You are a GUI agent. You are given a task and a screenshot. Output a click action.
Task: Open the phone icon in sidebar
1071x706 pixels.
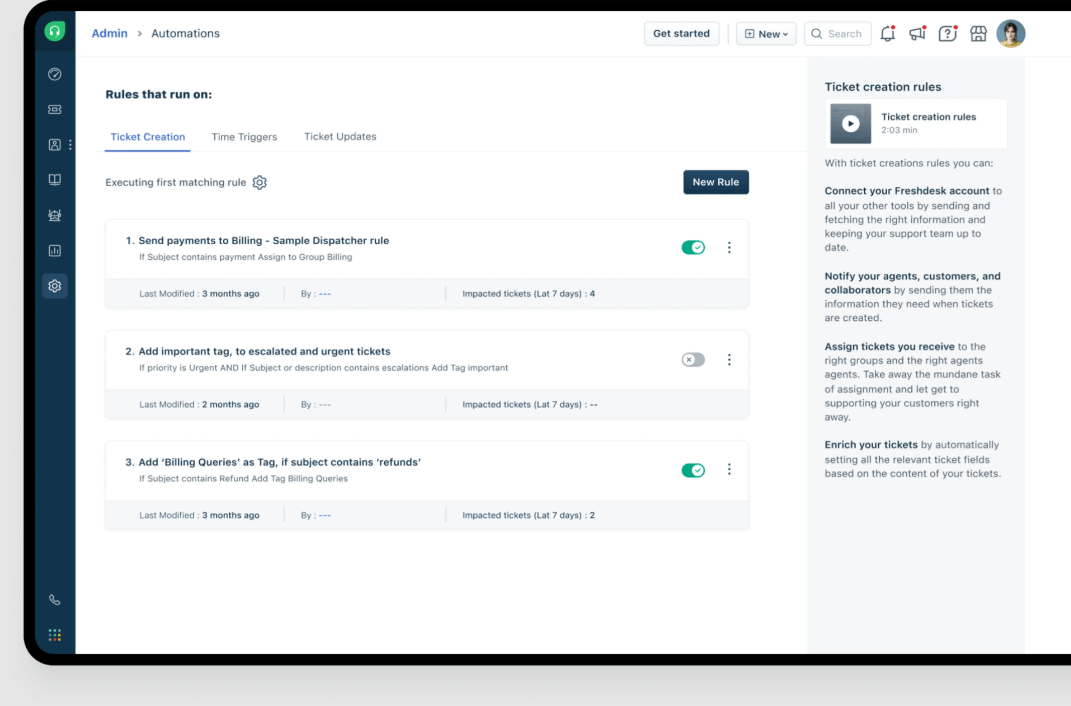coord(55,600)
